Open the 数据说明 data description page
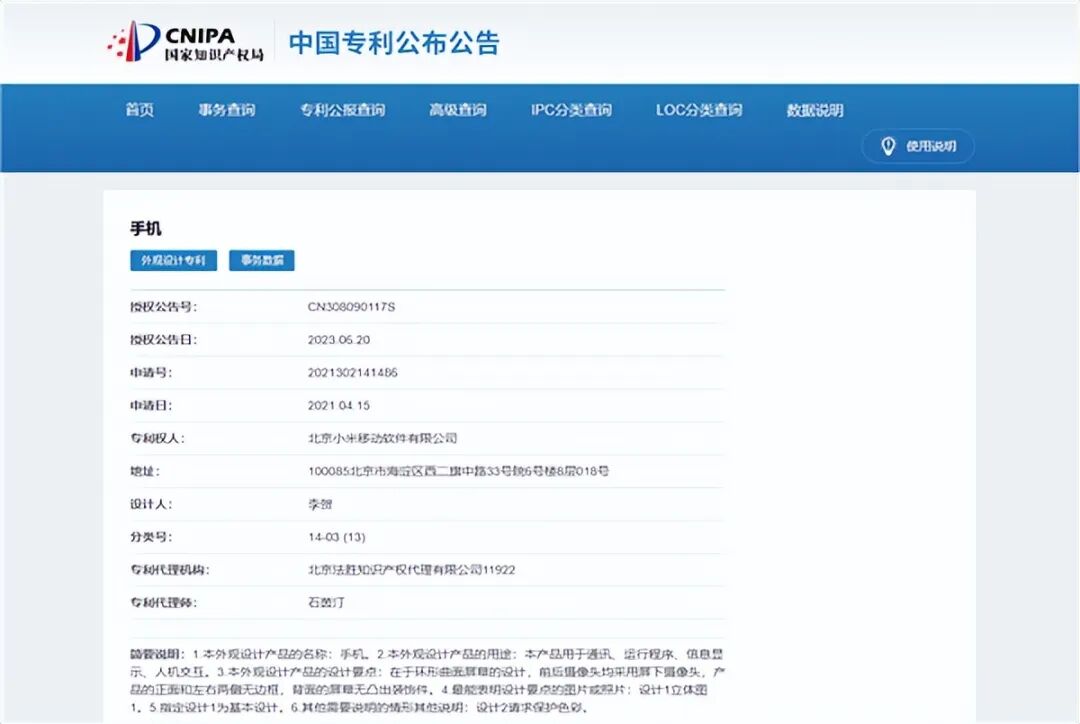Image resolution: width=1080 pixels, height=724 pixels. [814, 110]
